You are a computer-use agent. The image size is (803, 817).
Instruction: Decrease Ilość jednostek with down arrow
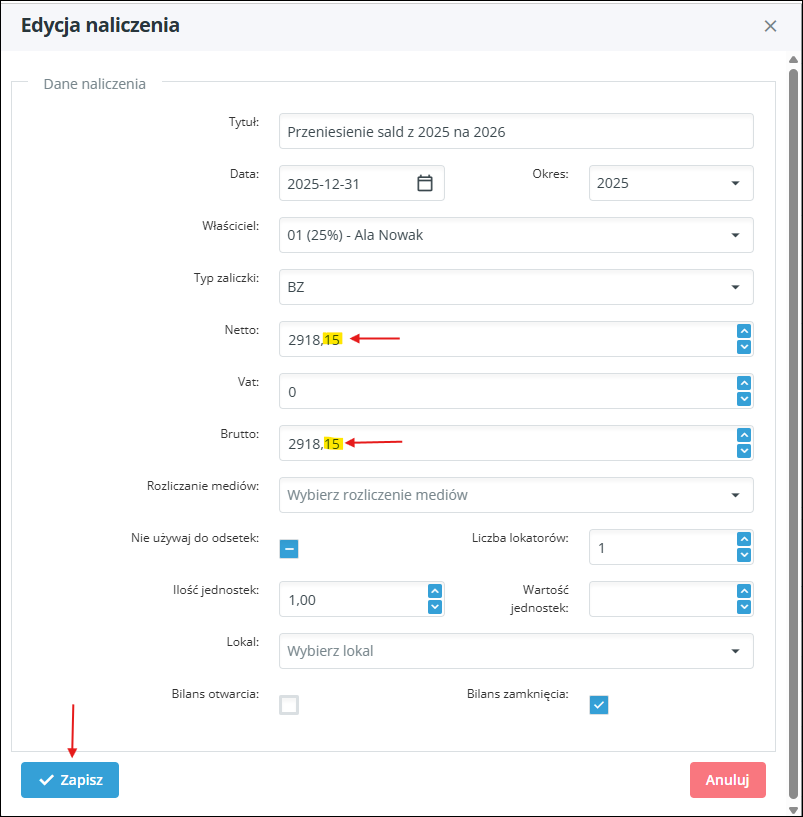(434, 607)
